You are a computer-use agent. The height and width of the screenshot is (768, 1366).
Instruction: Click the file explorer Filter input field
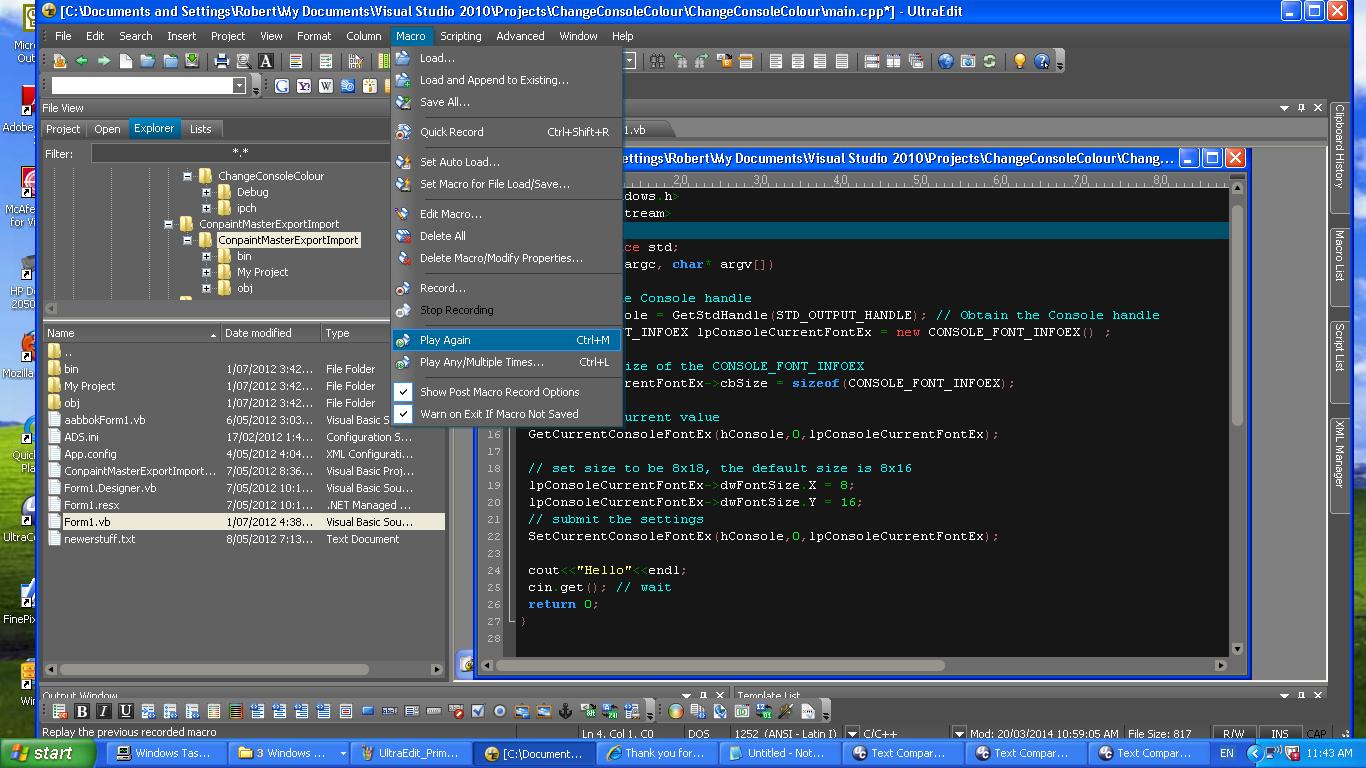(240, 153)
